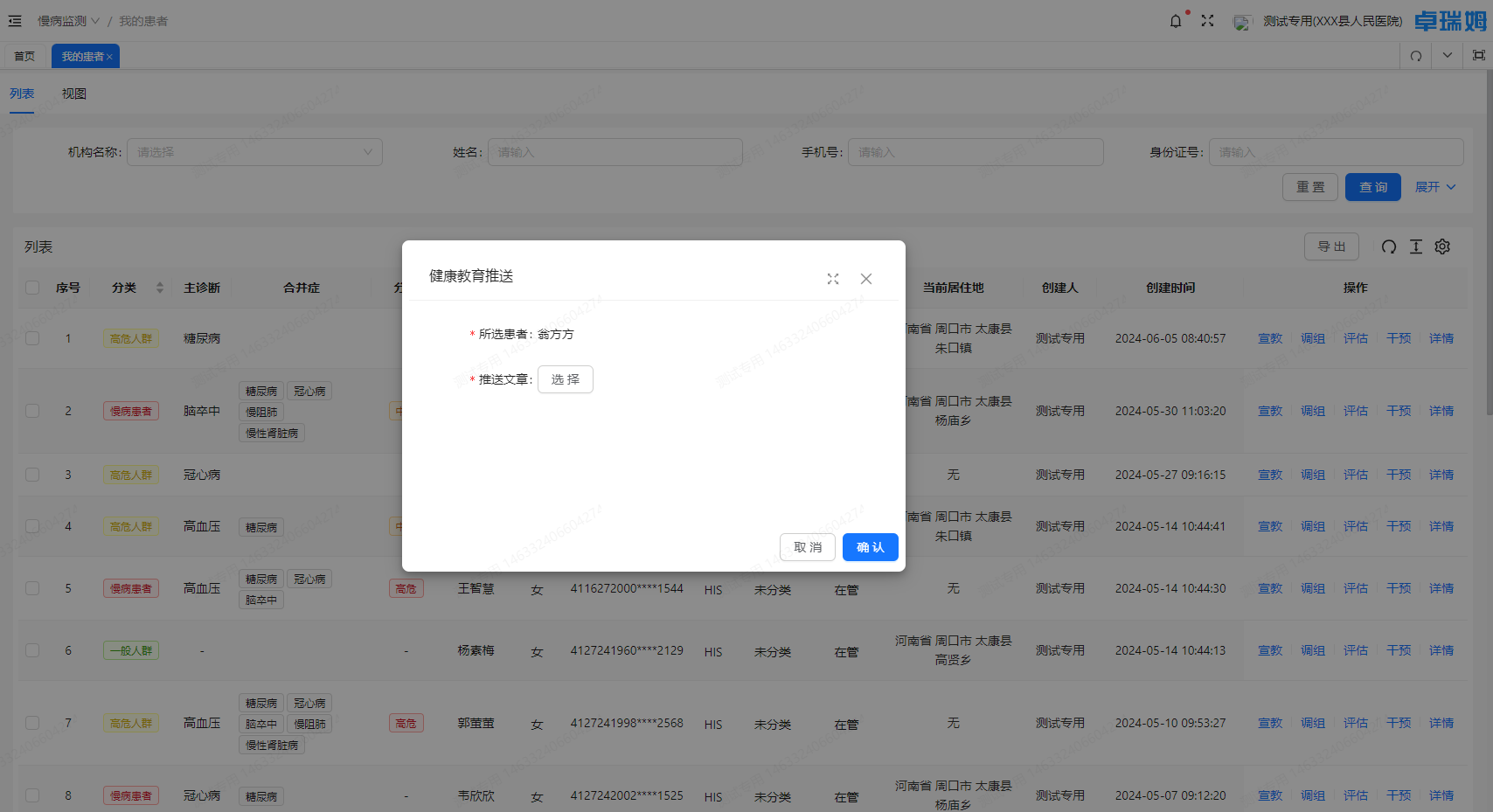Focus the 身份证号 input field

pos(1337,152)
